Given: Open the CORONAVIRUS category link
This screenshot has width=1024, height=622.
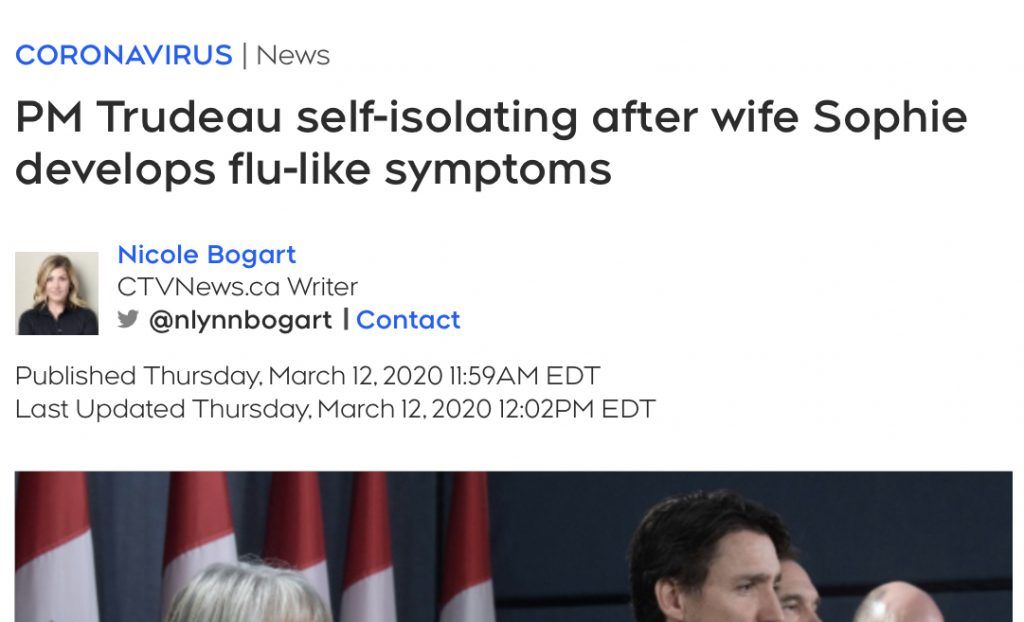Looking at the screenshot, I should pyautogui.click(x=123, y=55).
